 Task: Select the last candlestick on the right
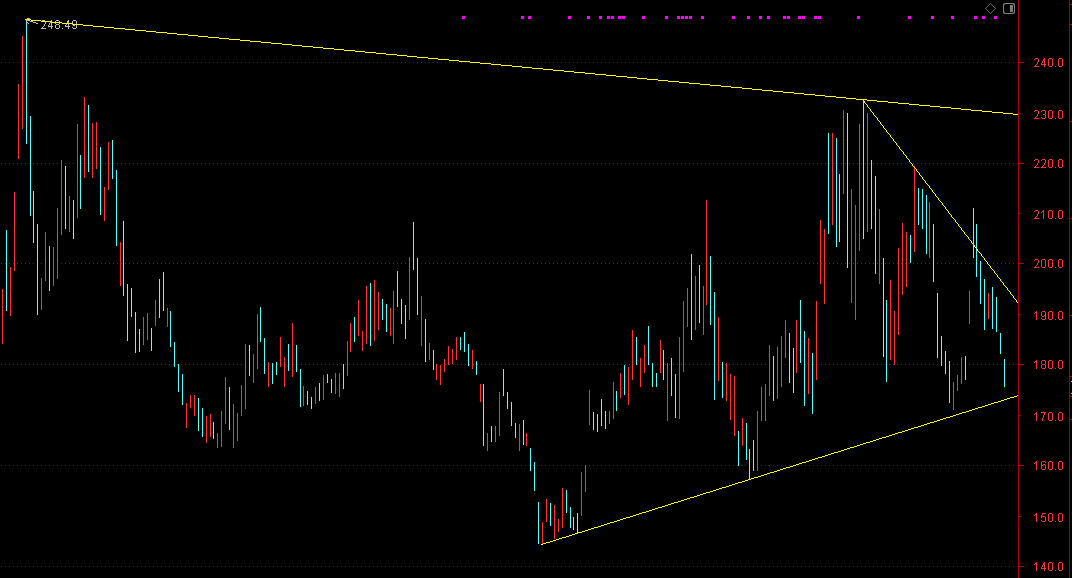pos(1004,373)
